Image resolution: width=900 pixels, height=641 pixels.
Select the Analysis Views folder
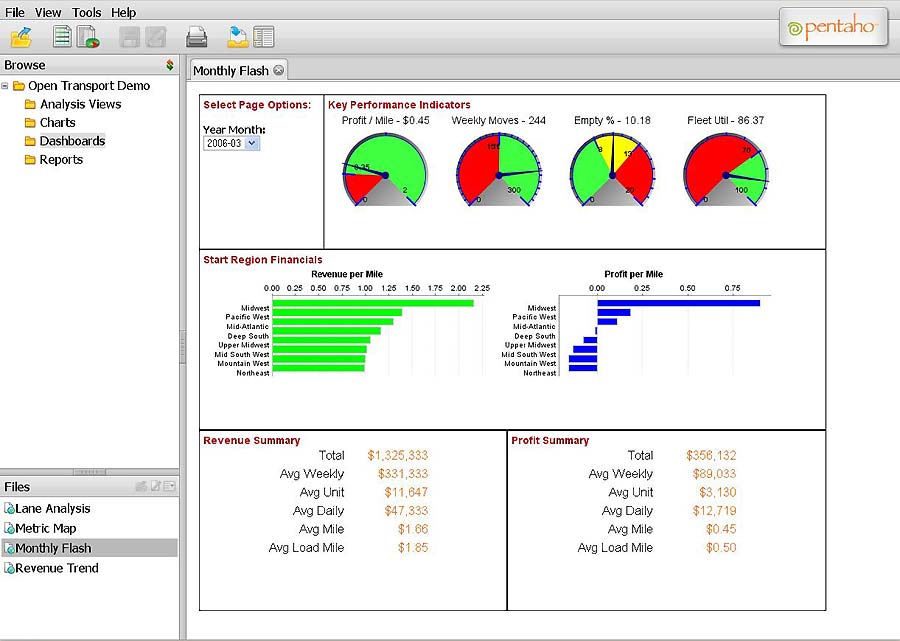point(80,104)
